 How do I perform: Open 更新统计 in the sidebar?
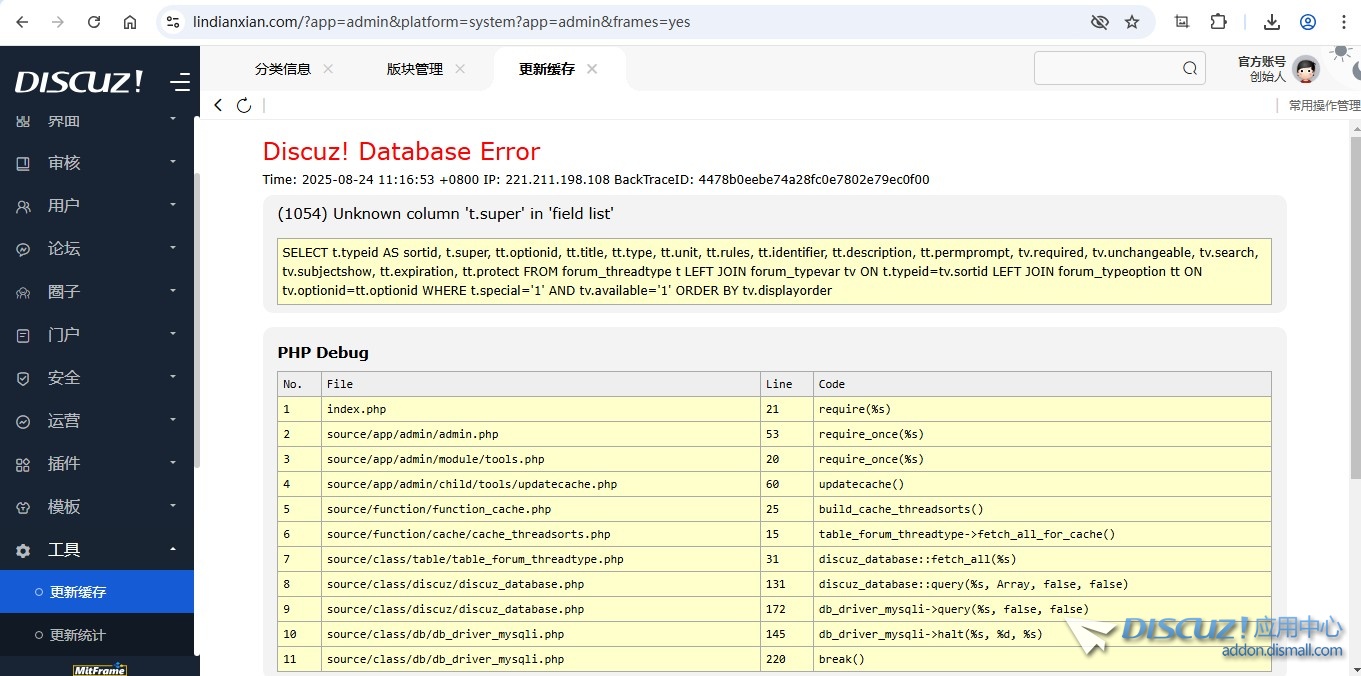pyautogui.click(x=78, y=635)
